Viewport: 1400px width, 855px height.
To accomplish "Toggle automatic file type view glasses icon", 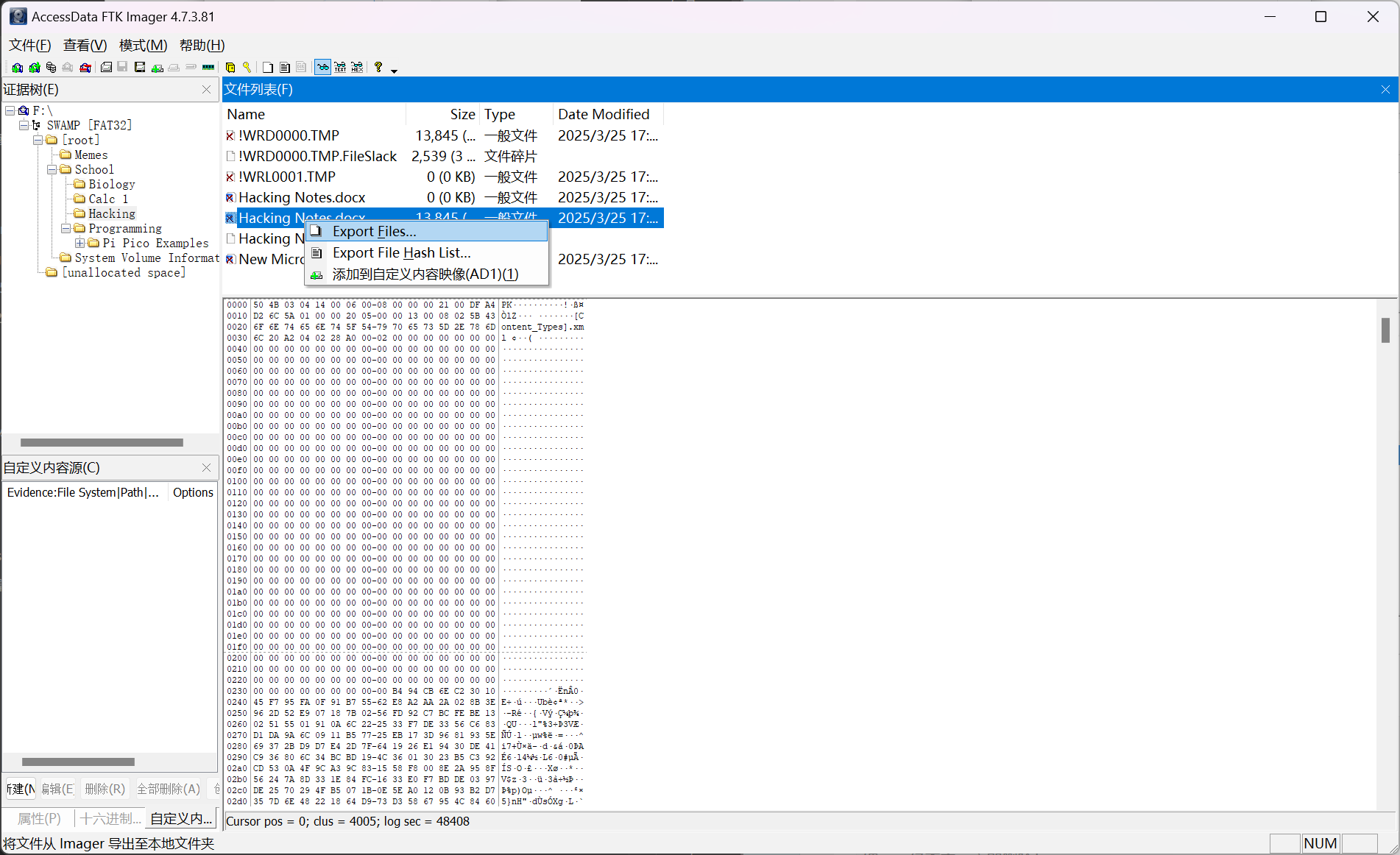I will coord(322,68).
